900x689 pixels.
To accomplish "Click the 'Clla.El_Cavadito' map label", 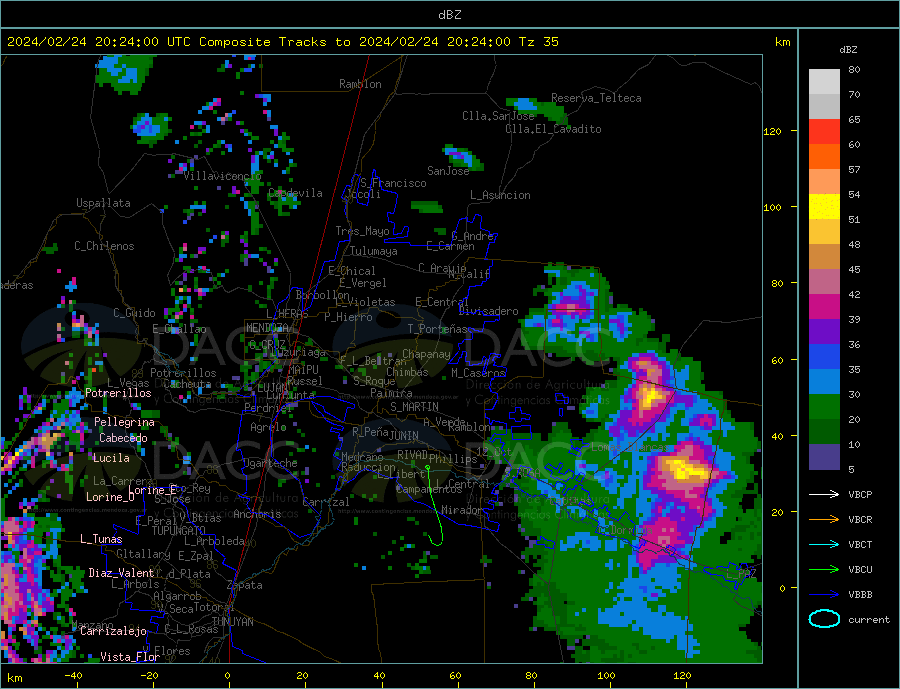I will pyautogui.click(x=553, y=129).
